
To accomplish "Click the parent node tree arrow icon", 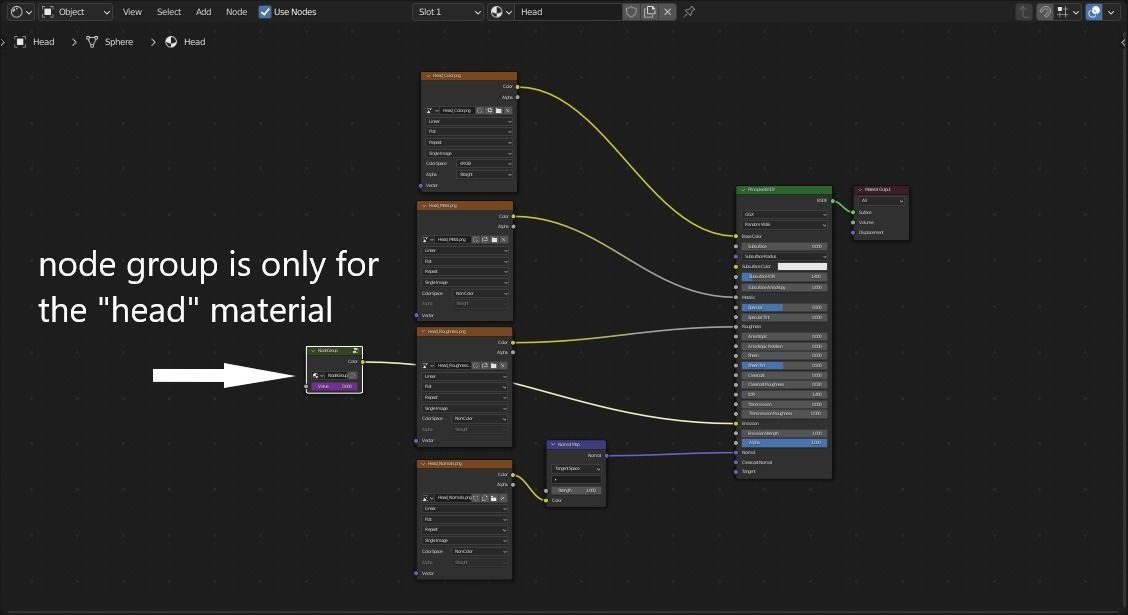I will 1024,12.
